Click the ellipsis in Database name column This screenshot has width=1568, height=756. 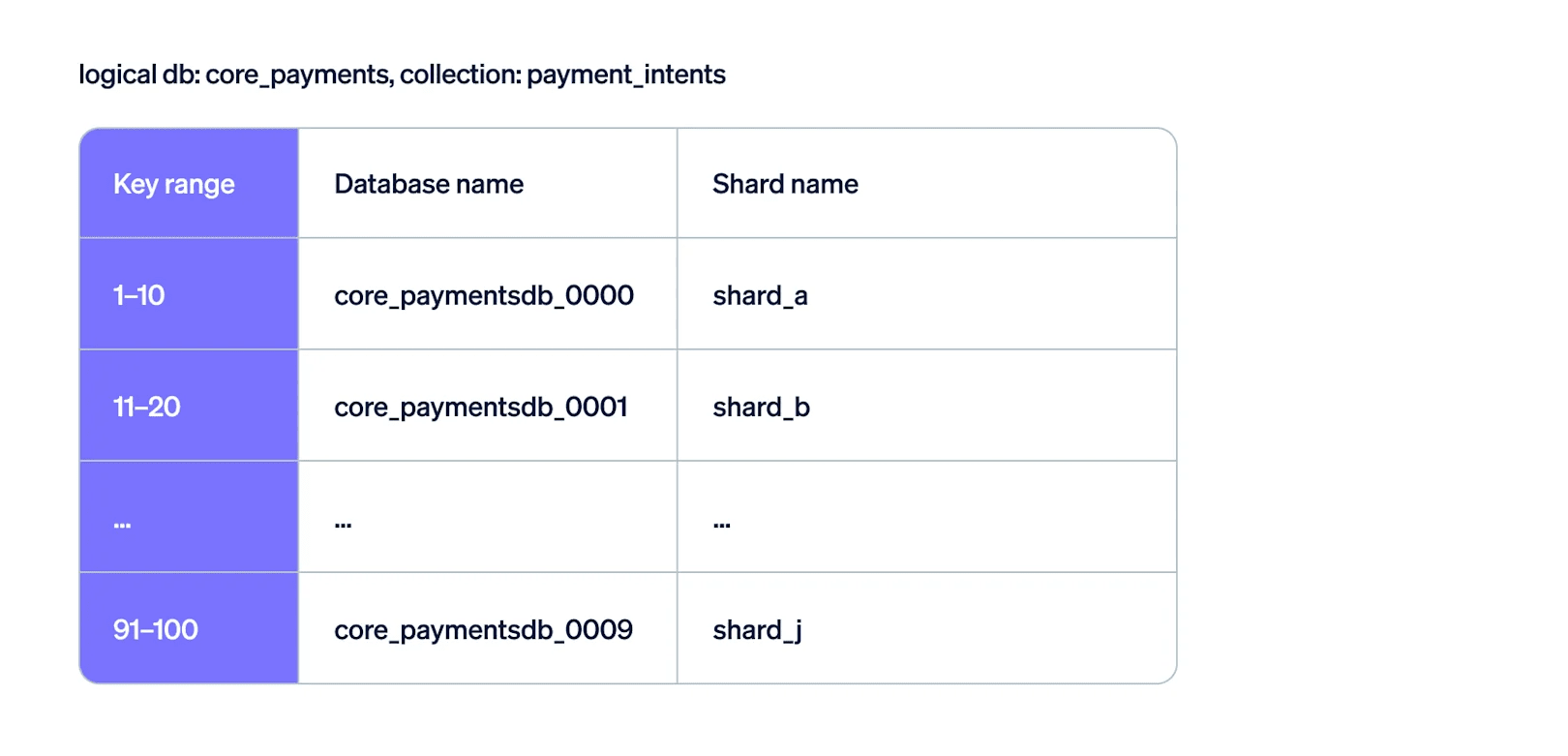tap(343, 525)
